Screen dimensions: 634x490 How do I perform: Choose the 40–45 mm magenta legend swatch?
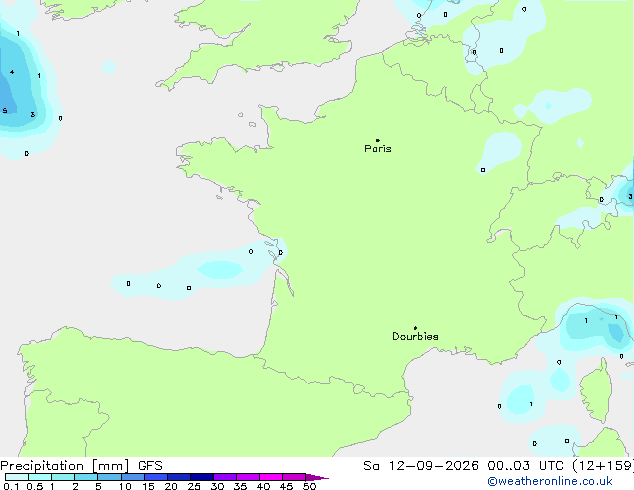coord(271,477)
